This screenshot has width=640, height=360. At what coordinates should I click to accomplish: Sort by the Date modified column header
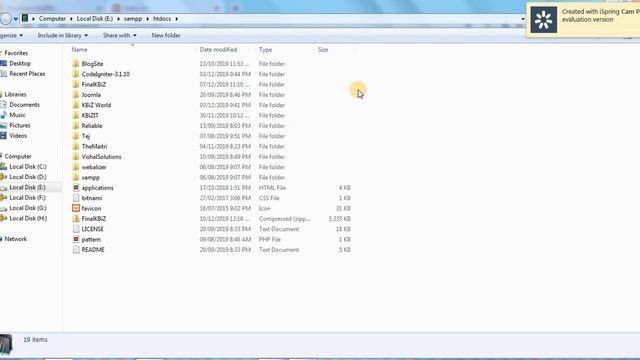pos(218,50)
